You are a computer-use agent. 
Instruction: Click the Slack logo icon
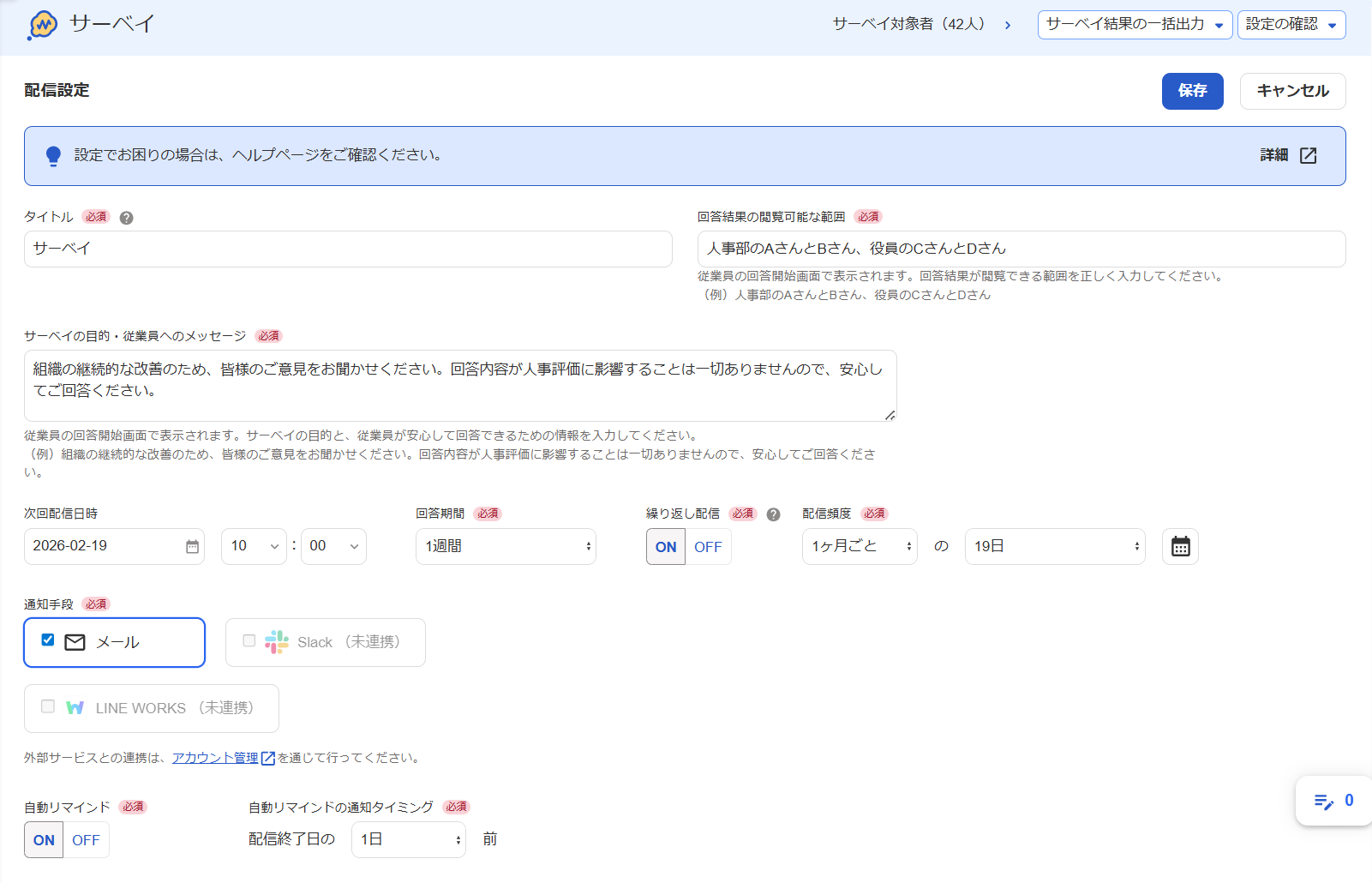tap(277, 642)
